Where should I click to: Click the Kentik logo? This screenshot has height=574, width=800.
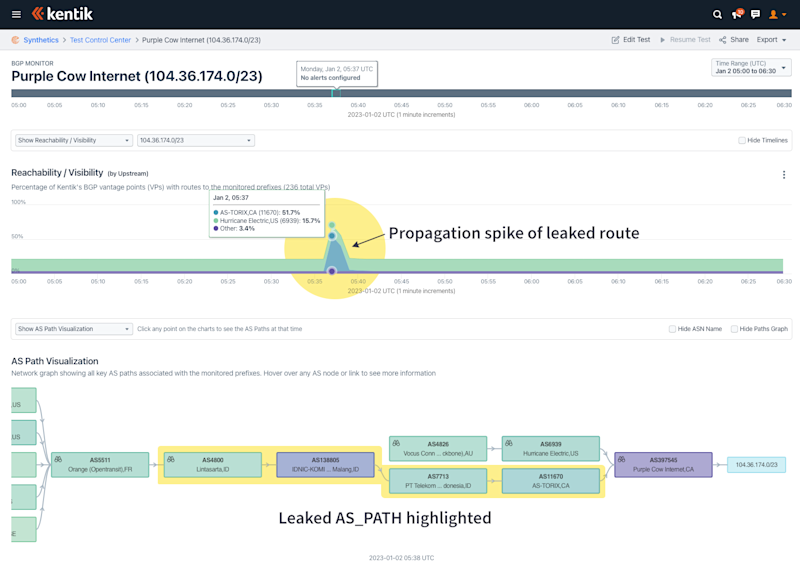click(62, 14)
